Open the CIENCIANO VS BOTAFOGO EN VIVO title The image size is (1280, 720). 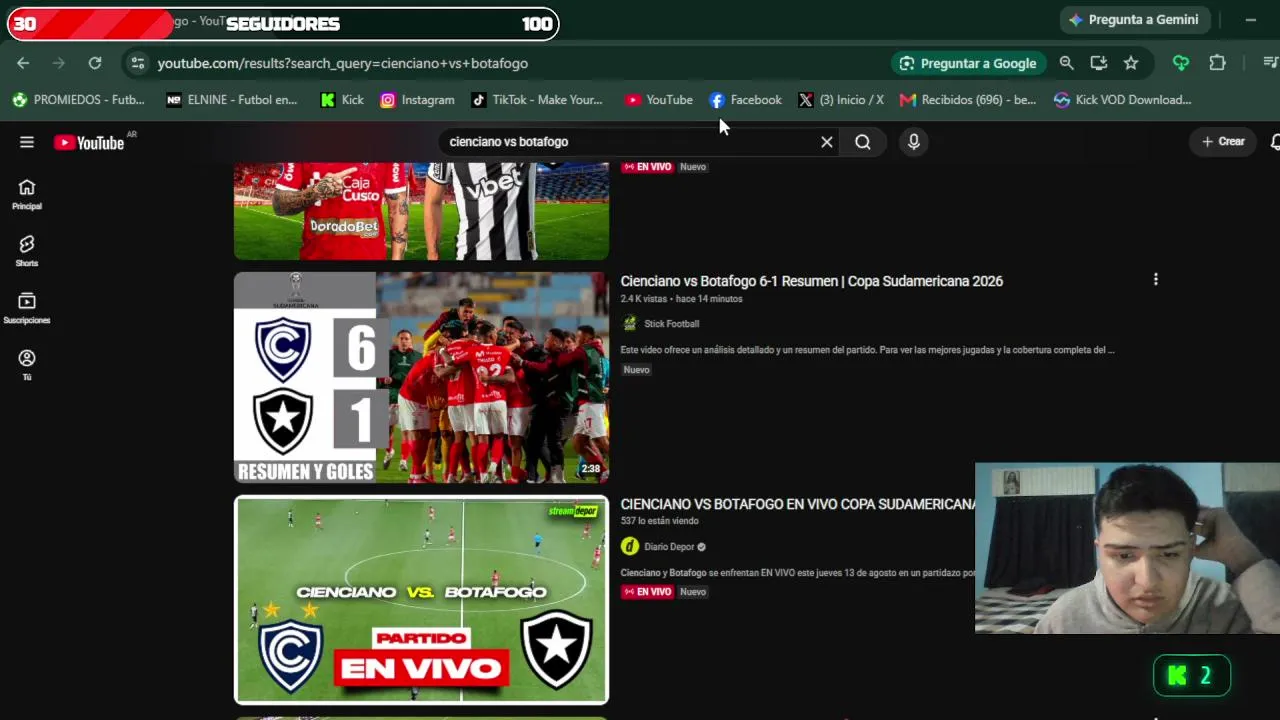(x=798, y=504)
